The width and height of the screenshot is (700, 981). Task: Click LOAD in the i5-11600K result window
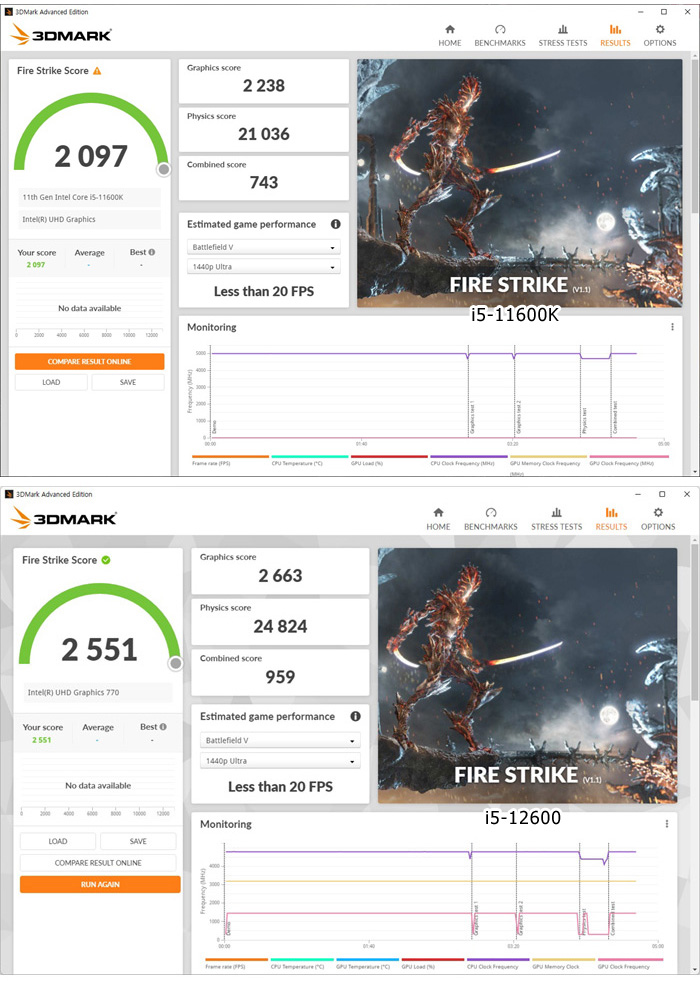tap(51, 382)
